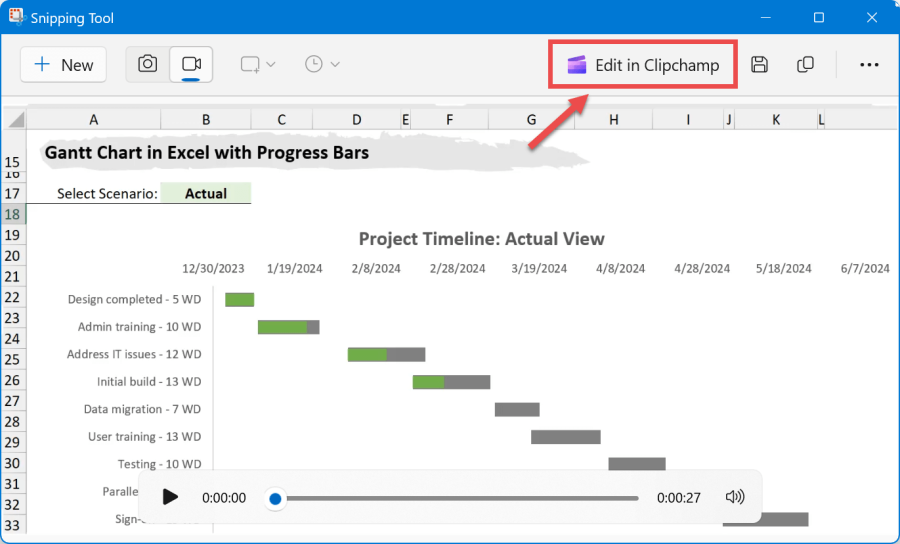Open the snipping shape mode dropdown

click(x=258, y=64)
